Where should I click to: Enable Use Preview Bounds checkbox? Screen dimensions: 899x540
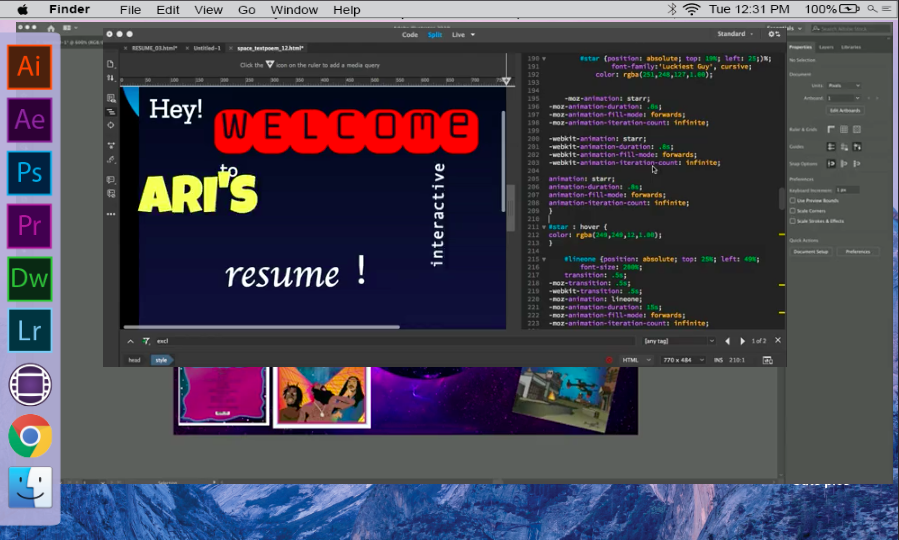793,200
